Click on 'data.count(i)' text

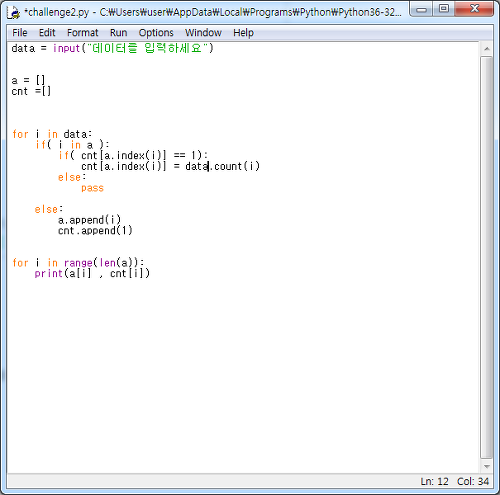[x=222, y=166]
